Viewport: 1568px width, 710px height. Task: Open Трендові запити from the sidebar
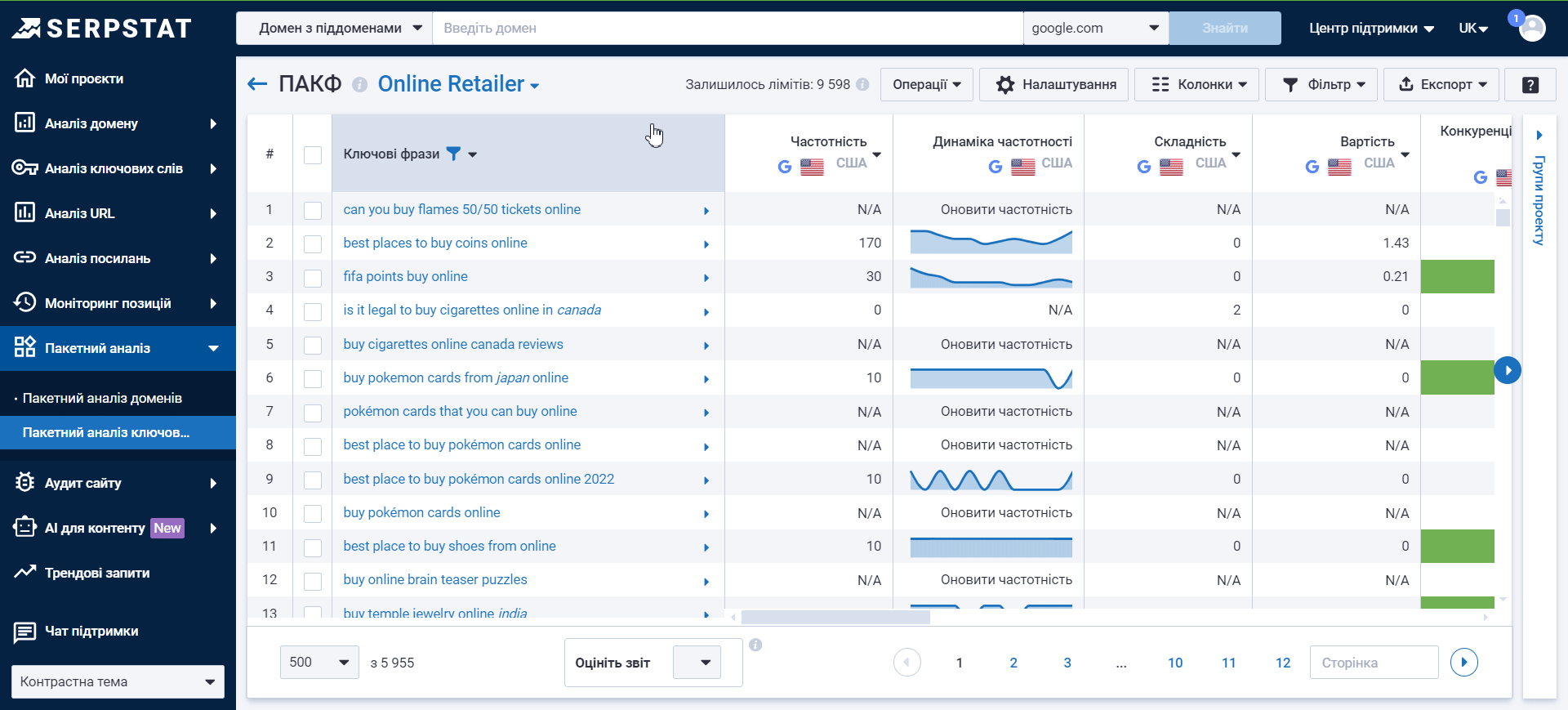96,573
